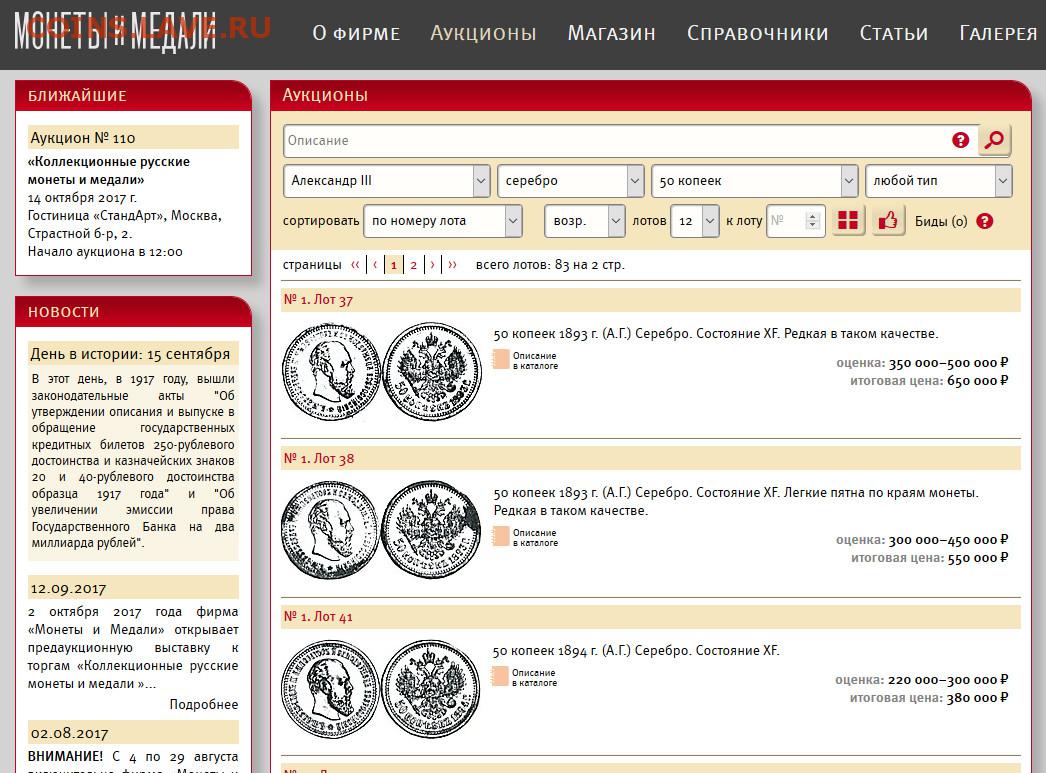Click итоговая цена 550 000 ₽

point(930,558)
